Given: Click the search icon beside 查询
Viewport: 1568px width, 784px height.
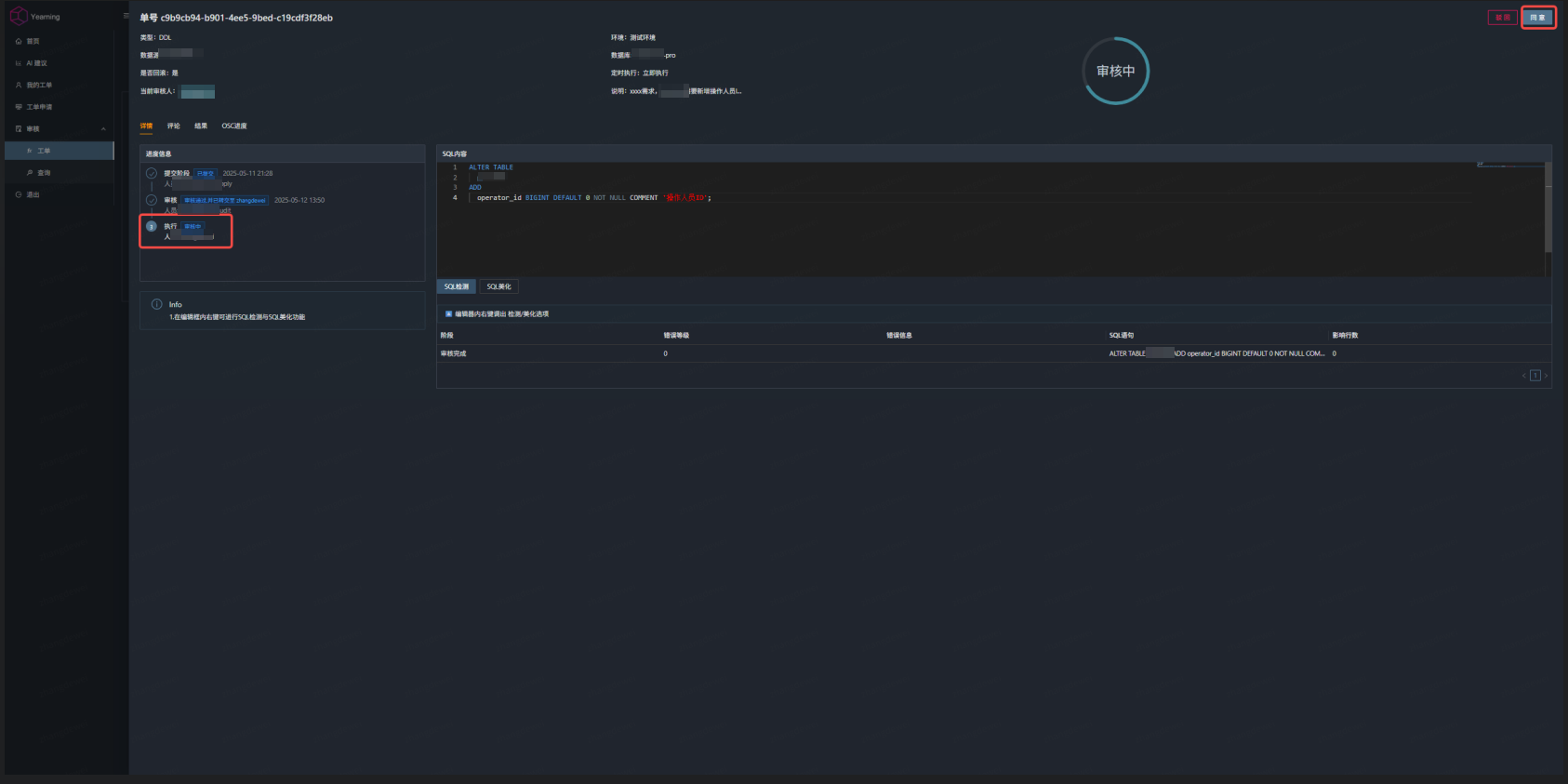Looking at the screenshot, I should 30,172.
